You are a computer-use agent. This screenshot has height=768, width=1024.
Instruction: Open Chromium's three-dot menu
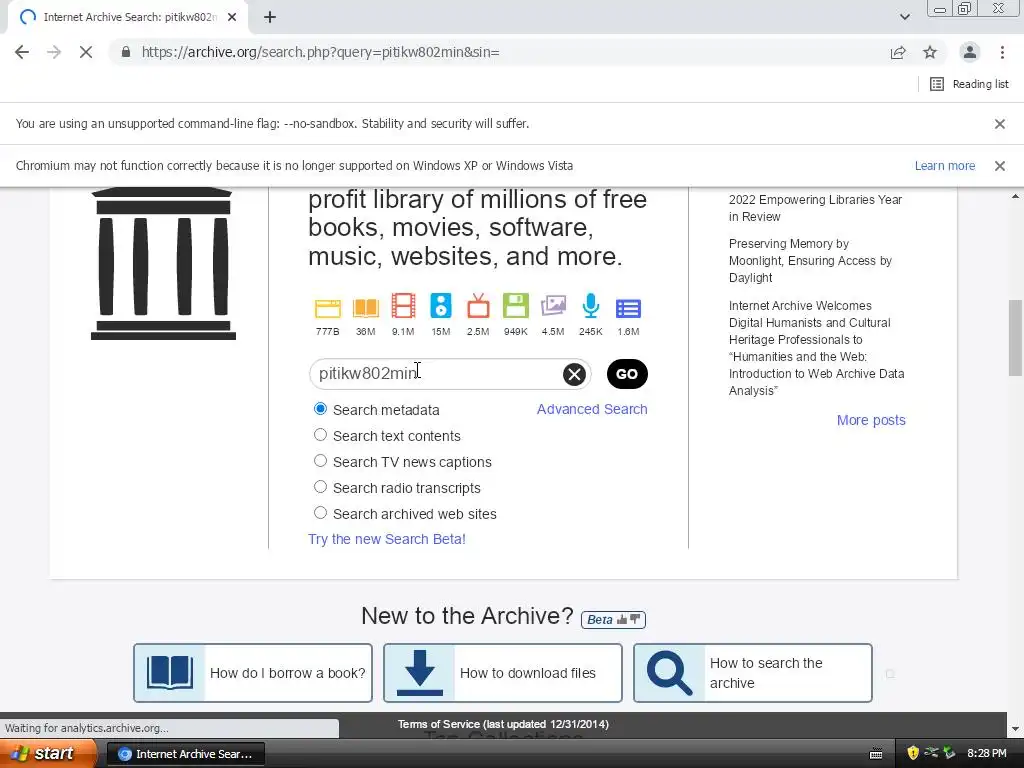click(1002, 52)
